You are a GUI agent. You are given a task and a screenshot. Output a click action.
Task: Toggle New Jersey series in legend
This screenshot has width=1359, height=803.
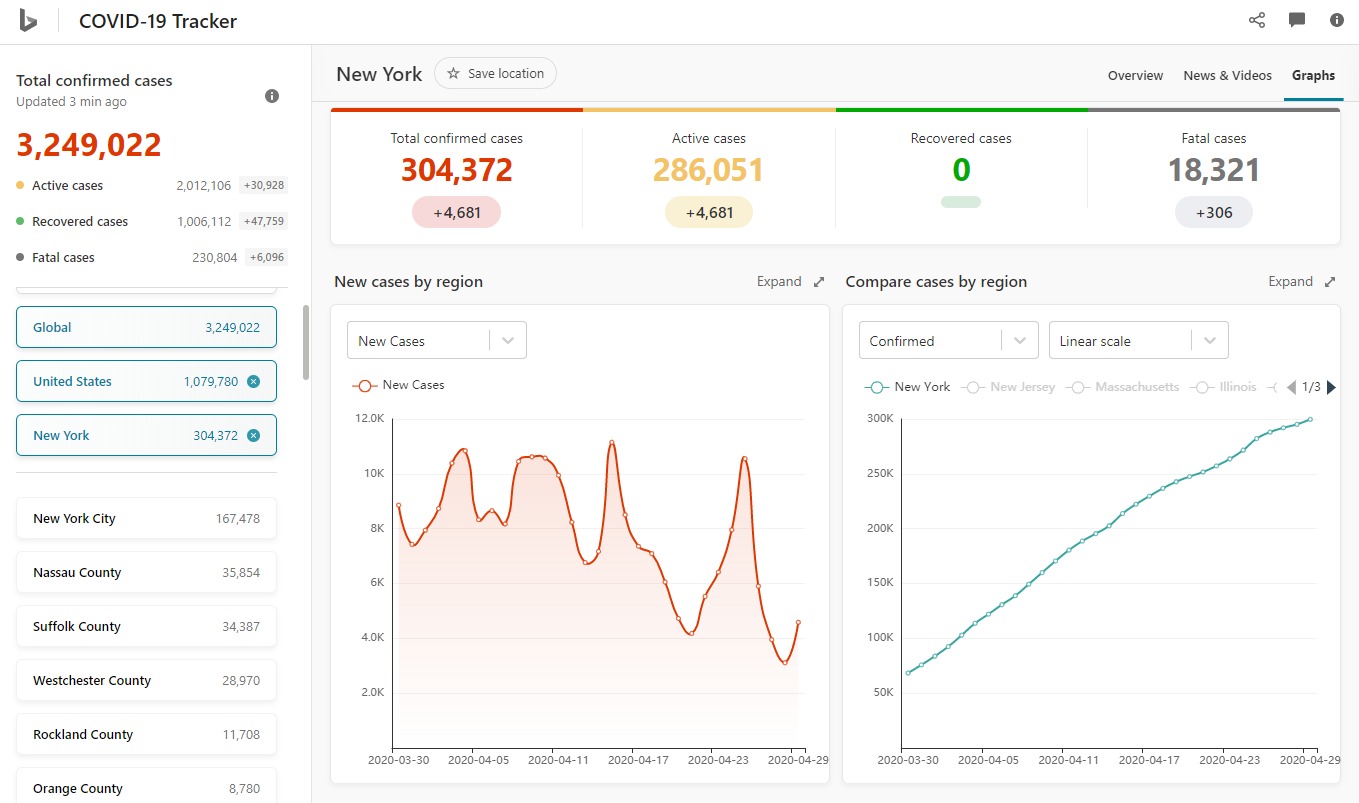point(1010,387)
